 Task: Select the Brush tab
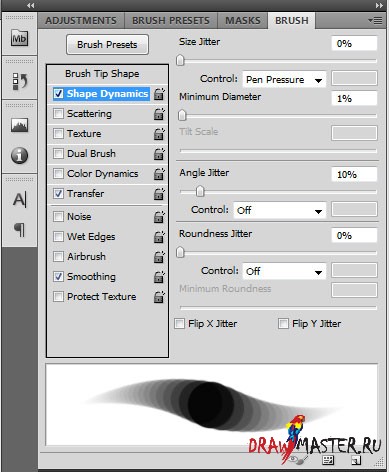tap(292, 21)
